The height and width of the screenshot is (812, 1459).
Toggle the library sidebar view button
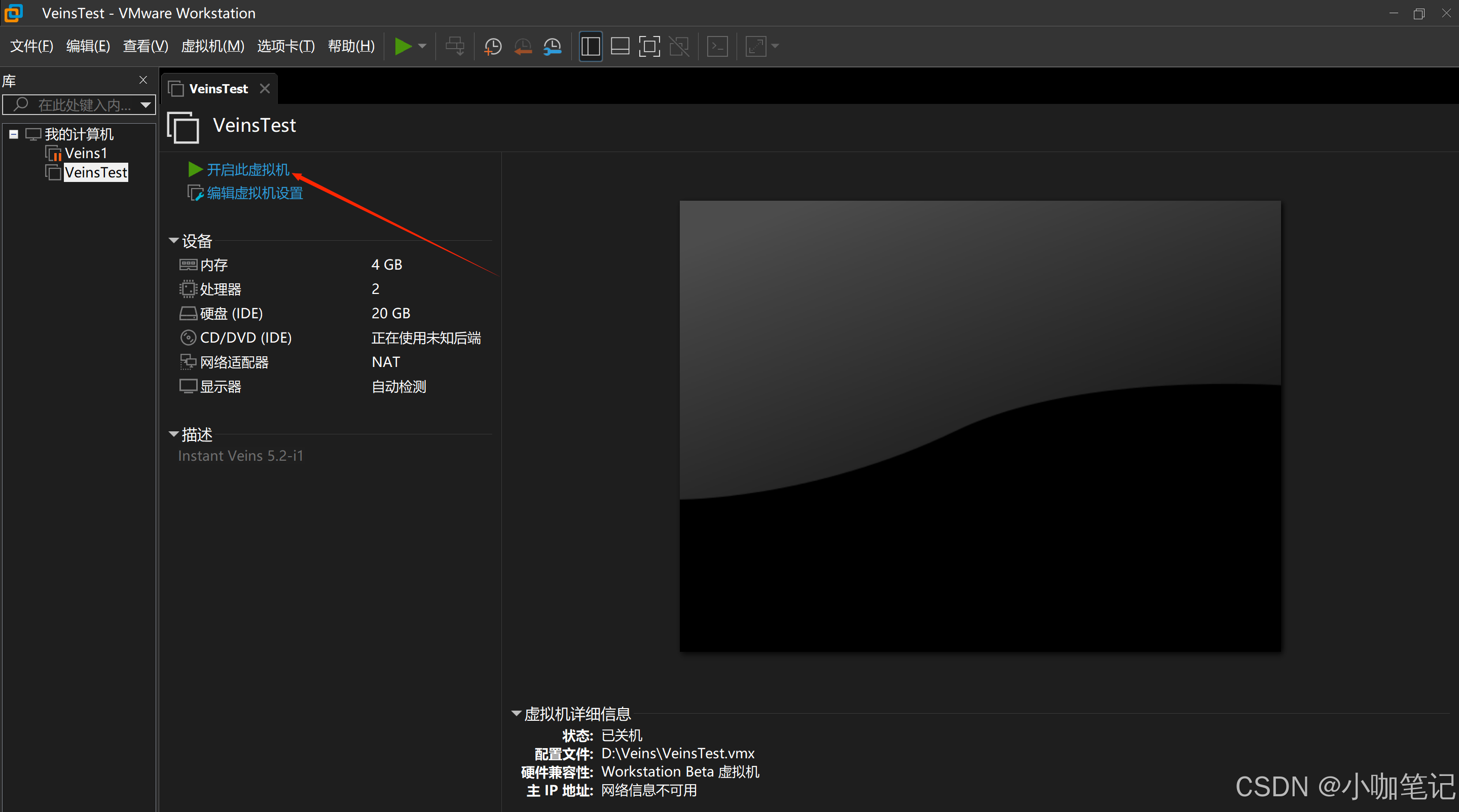pyautogui.click(x=590, y=47)
